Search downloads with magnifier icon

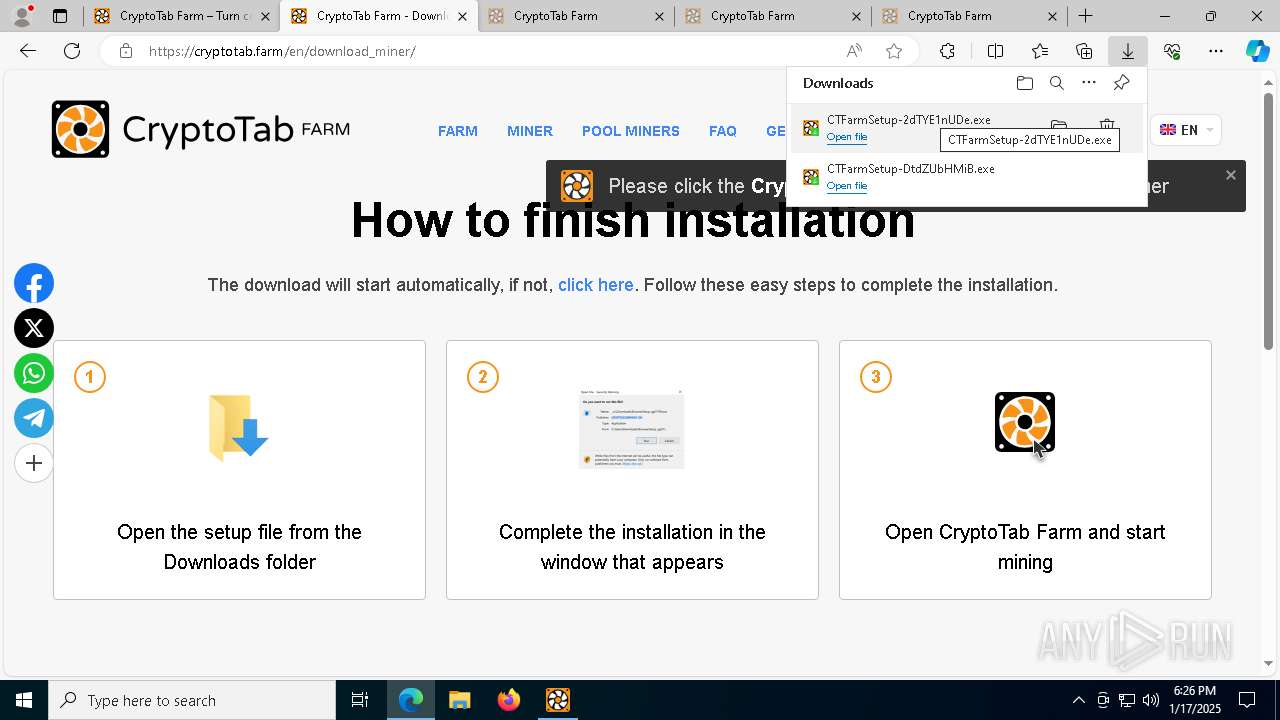pyautogui.click(x=1057, y=83)
